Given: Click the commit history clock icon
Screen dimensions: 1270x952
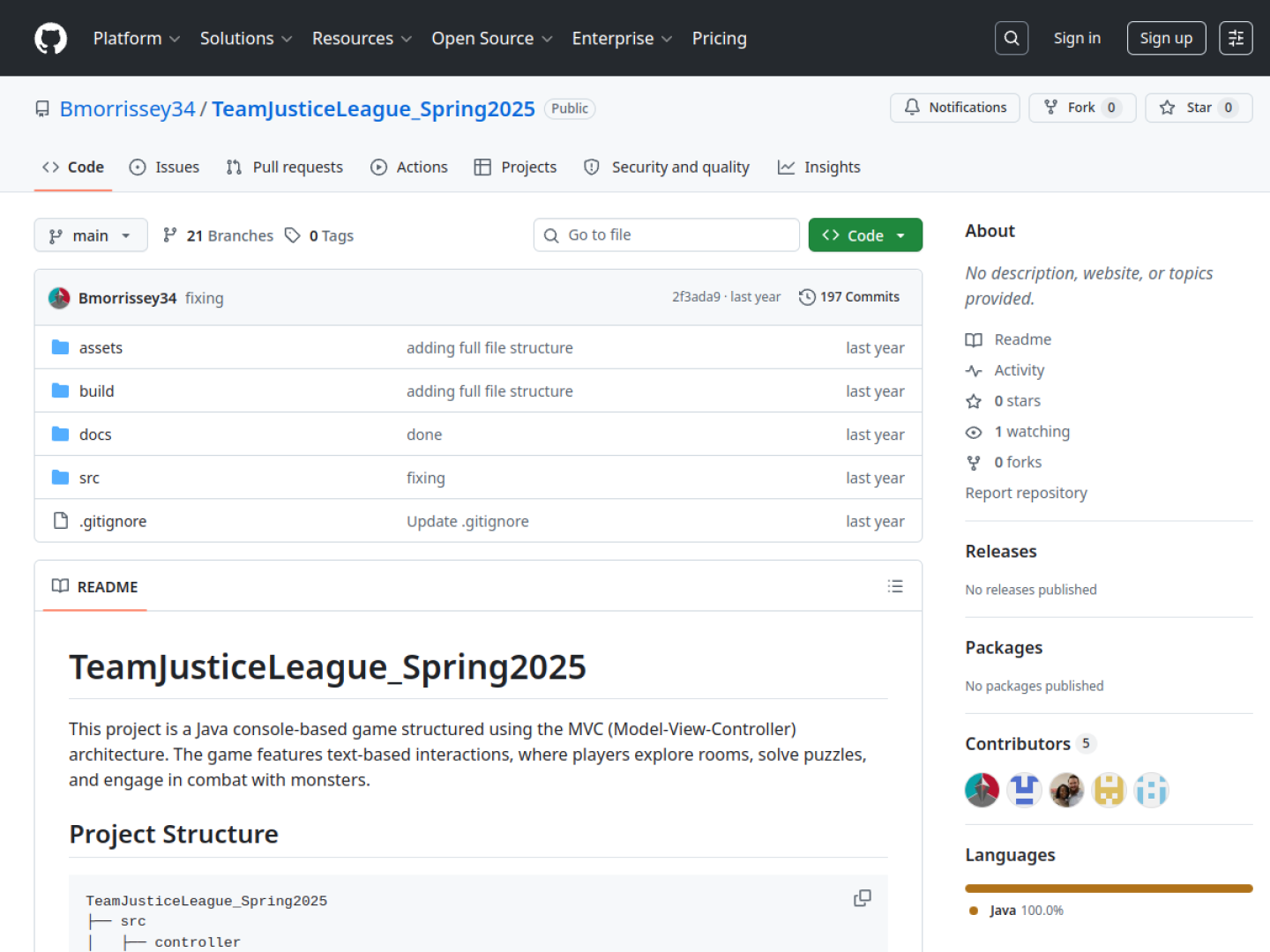Looking at the screenshot, I should pos(807,297).
